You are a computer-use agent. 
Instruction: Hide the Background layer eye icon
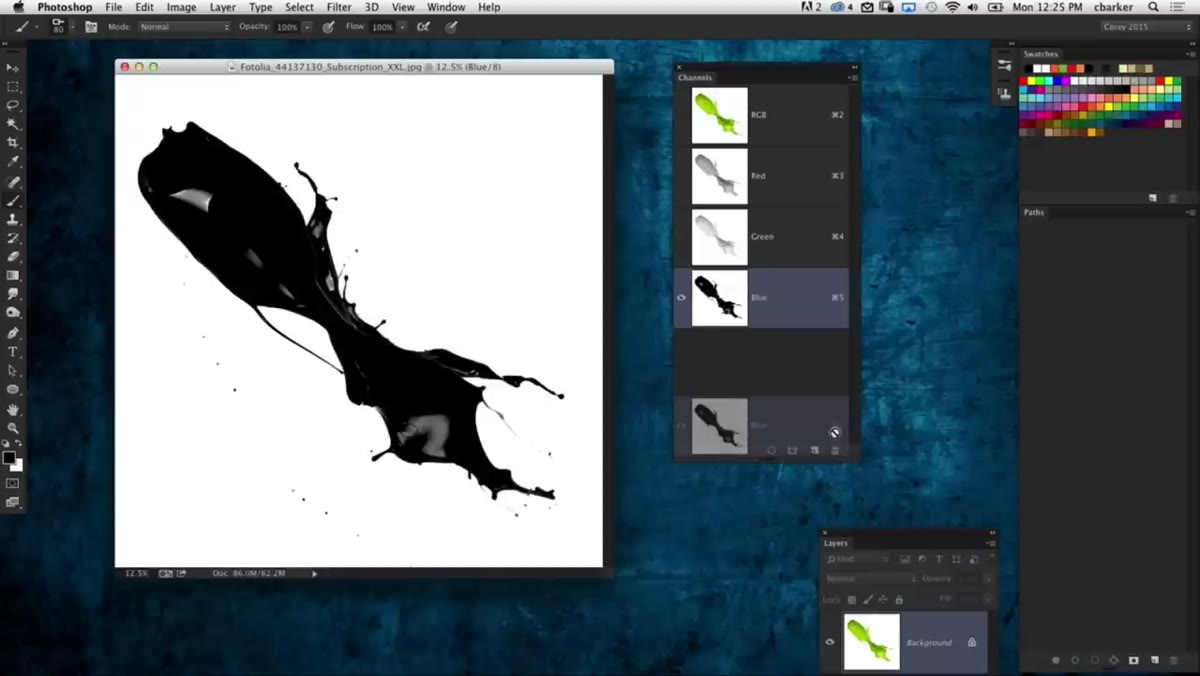click(x=830, y=642)
